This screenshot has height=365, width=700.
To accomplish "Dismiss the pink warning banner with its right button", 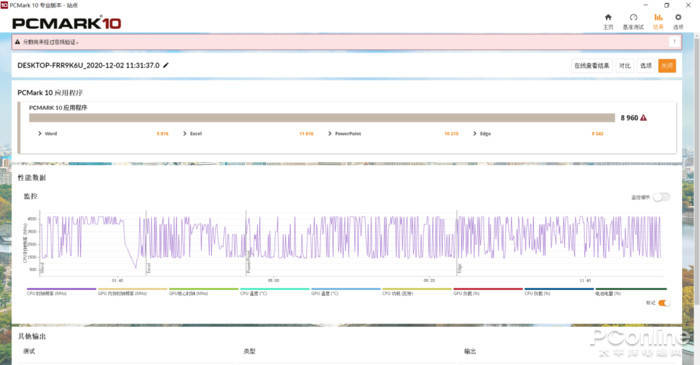I will [674, 42].
